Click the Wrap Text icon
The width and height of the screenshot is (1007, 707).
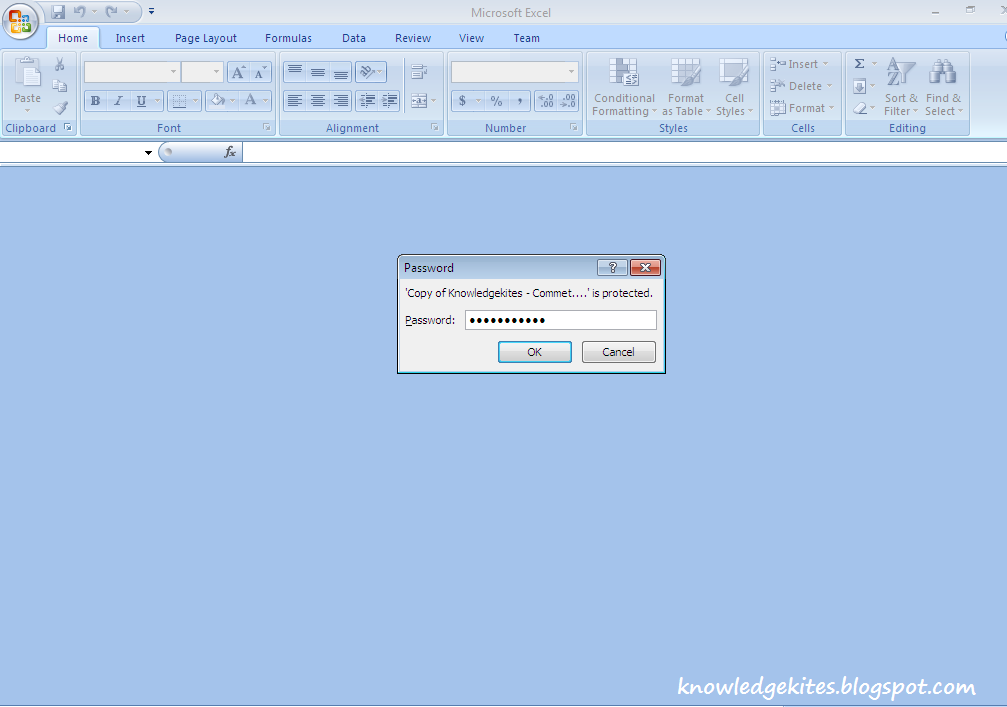[419, 72]
